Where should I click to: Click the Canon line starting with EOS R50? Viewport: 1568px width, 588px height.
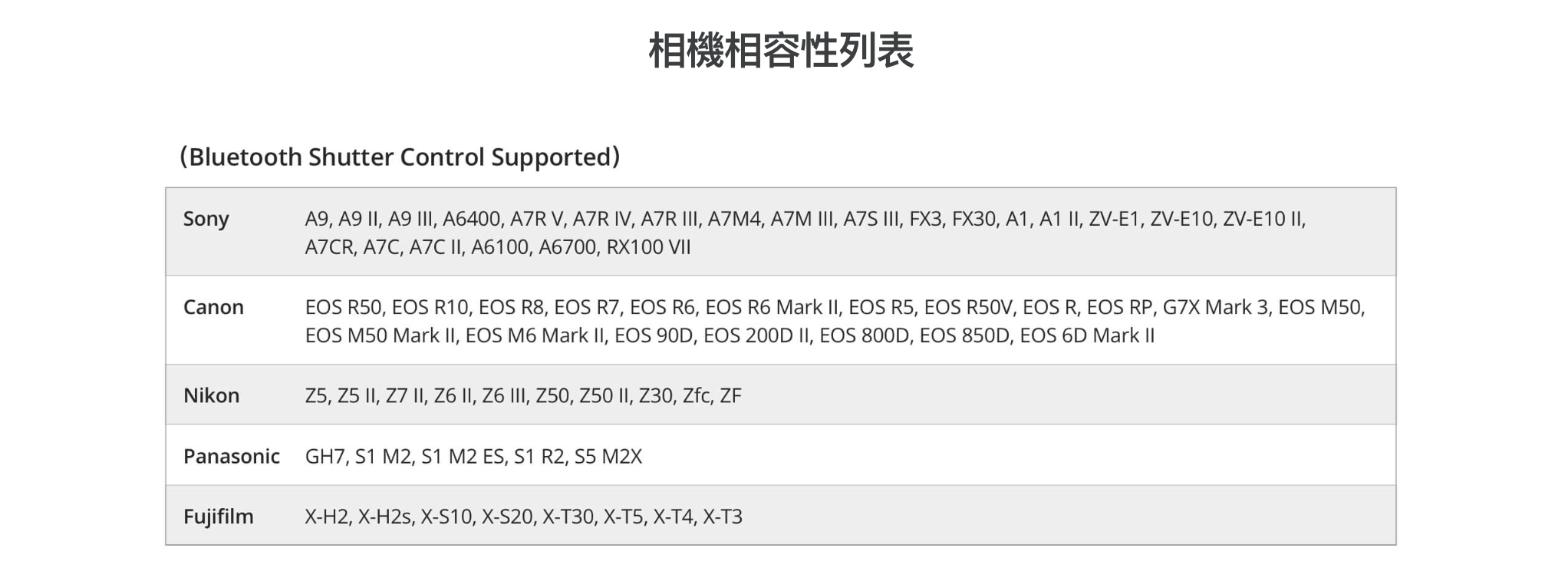pos(835,307)
